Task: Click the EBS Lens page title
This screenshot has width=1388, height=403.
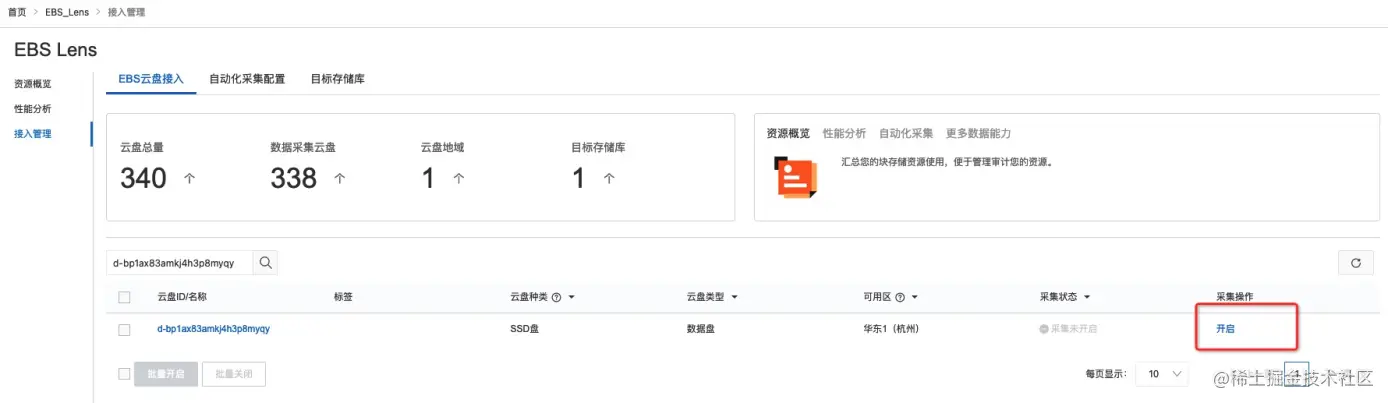Action: click(55, 49)
